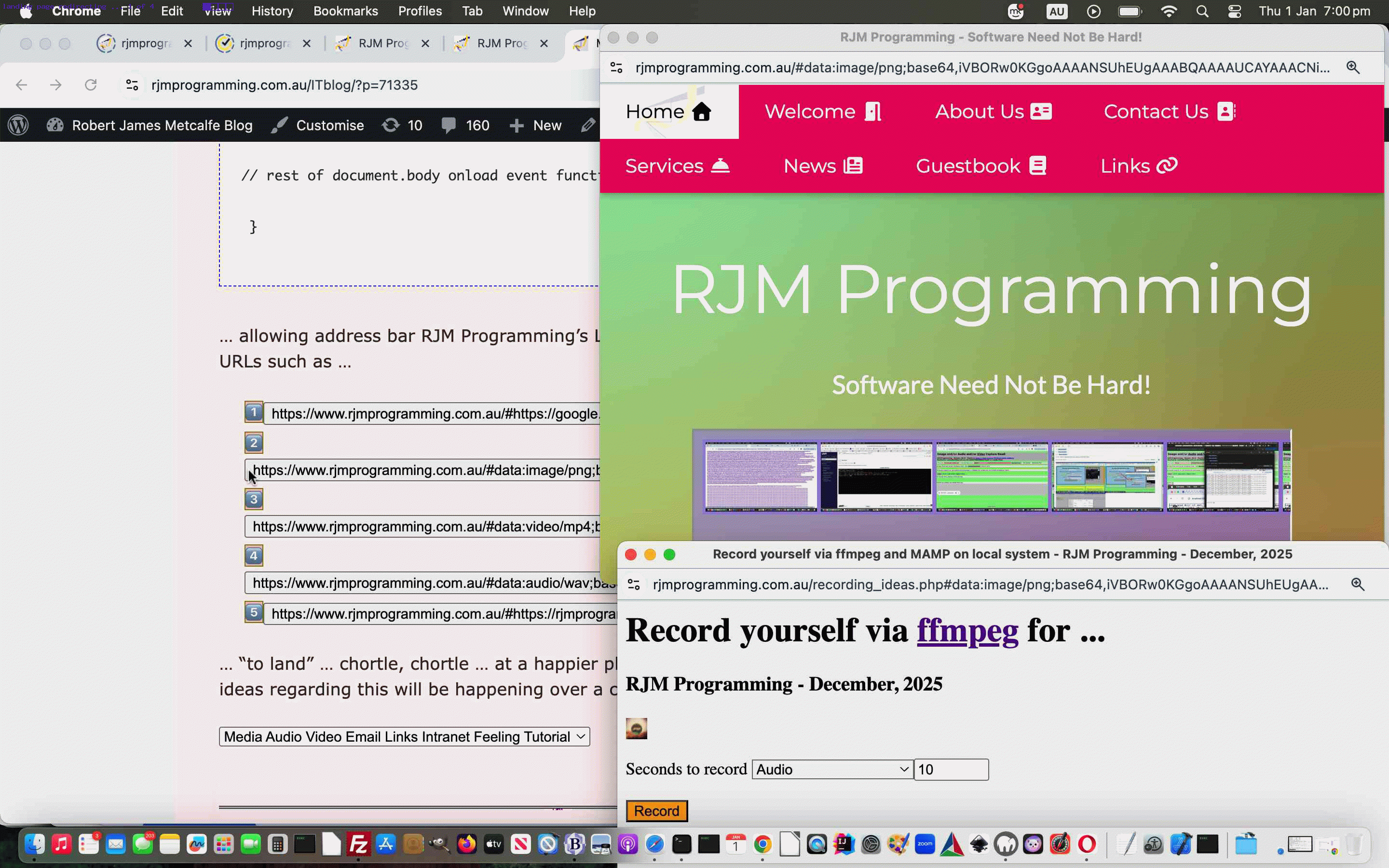Launch FileZilla from the Dock
The height and width of the screenshot is (868, 1389).
pyautogui.click(x=360, y=844)
